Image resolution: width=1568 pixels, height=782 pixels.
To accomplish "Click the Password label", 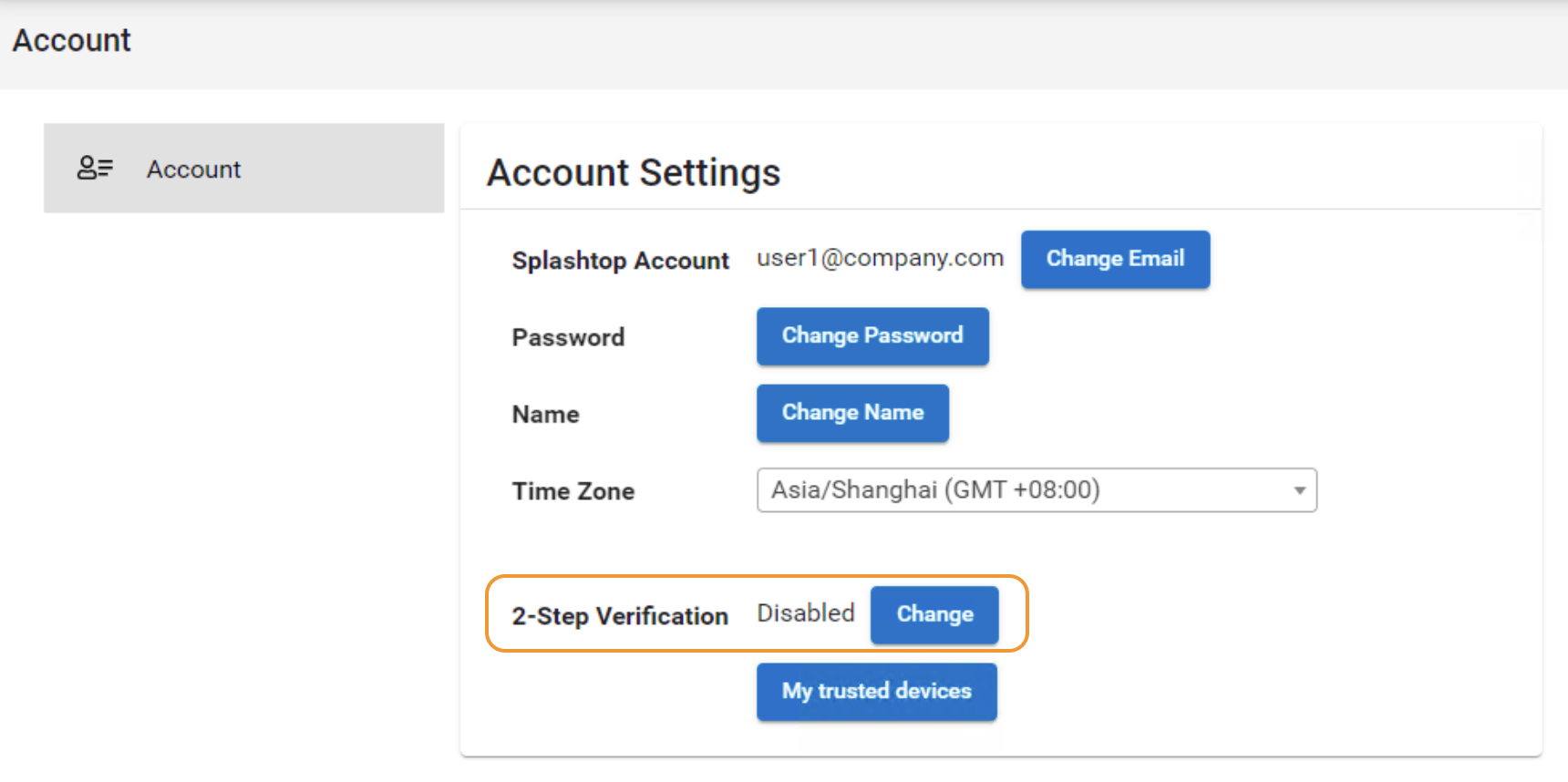I will [568, 337].
